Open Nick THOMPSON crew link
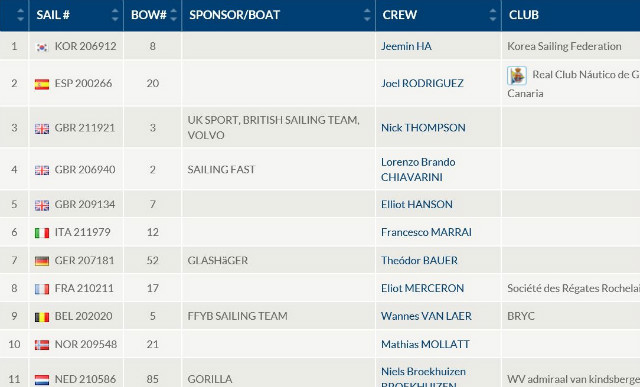 coord(423,128)
